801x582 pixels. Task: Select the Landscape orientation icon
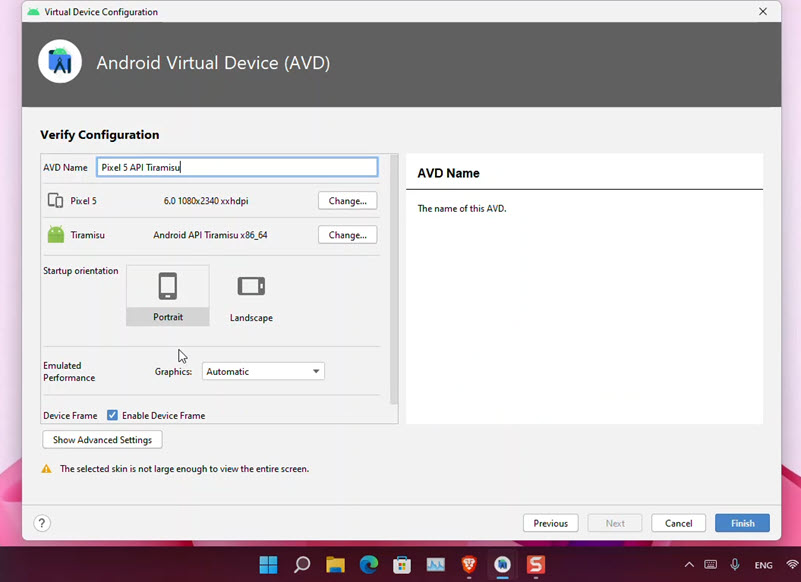(x=251, y=286)
